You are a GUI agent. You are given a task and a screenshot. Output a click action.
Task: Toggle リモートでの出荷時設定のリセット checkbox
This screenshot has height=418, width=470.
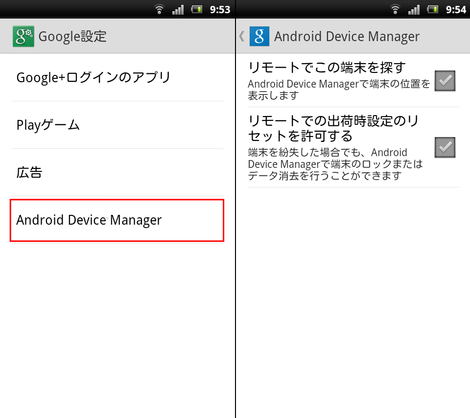[445, 147]
